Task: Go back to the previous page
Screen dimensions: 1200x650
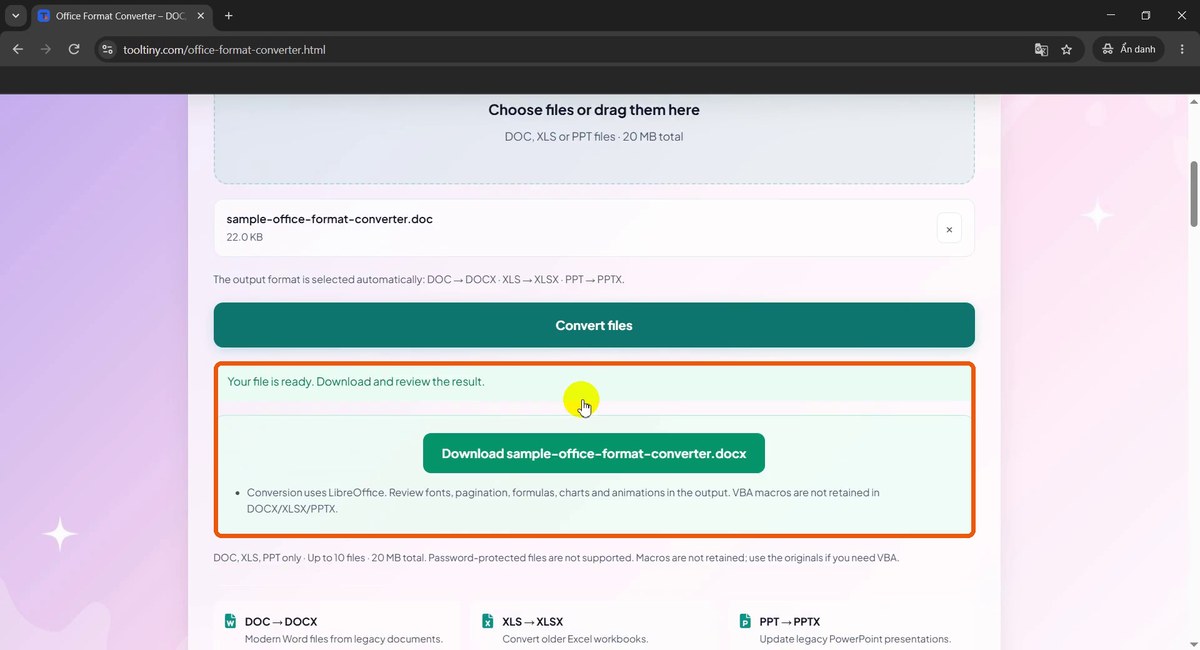Action: click(18, 49)
